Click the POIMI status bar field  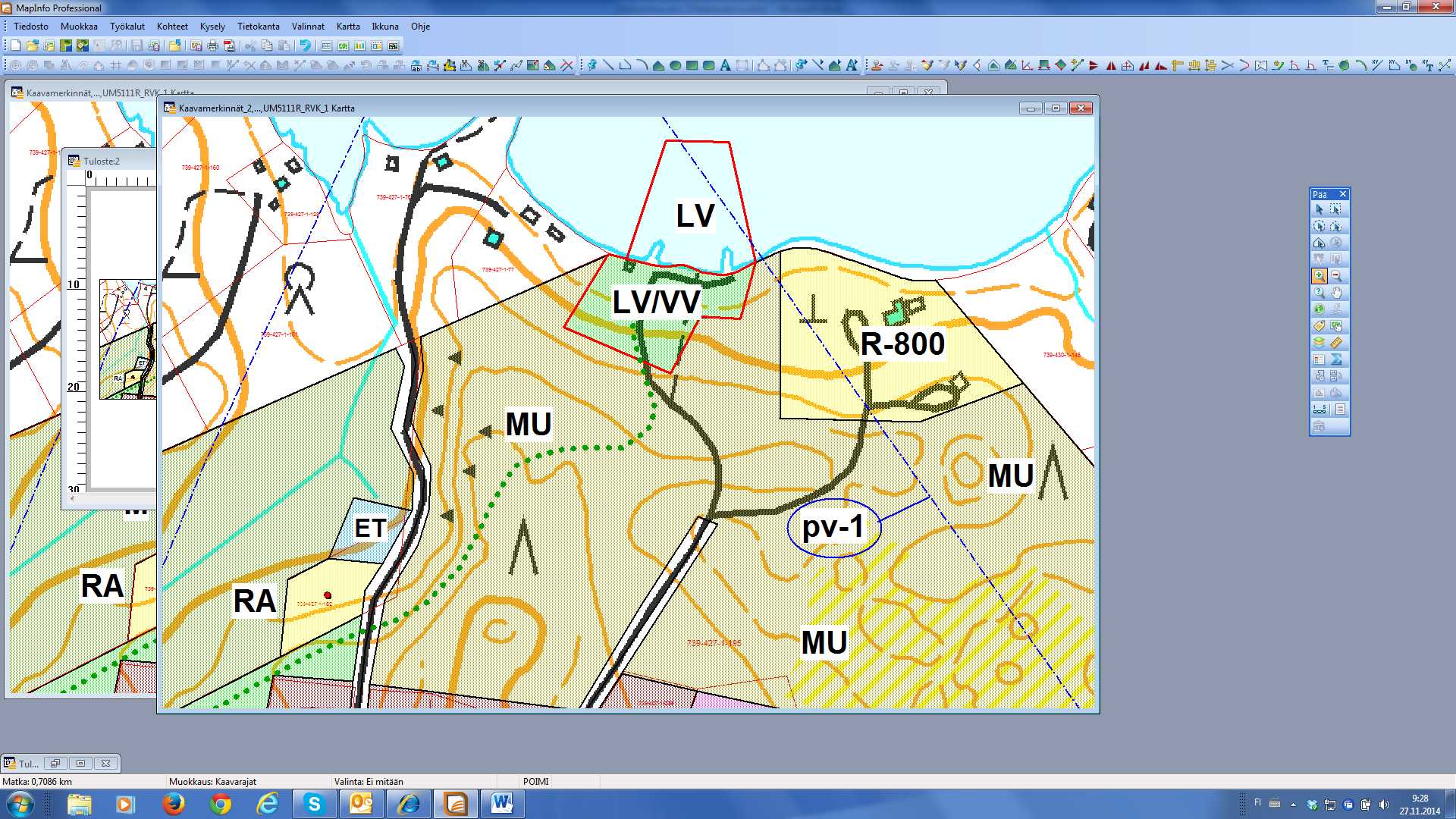[535, 781]
